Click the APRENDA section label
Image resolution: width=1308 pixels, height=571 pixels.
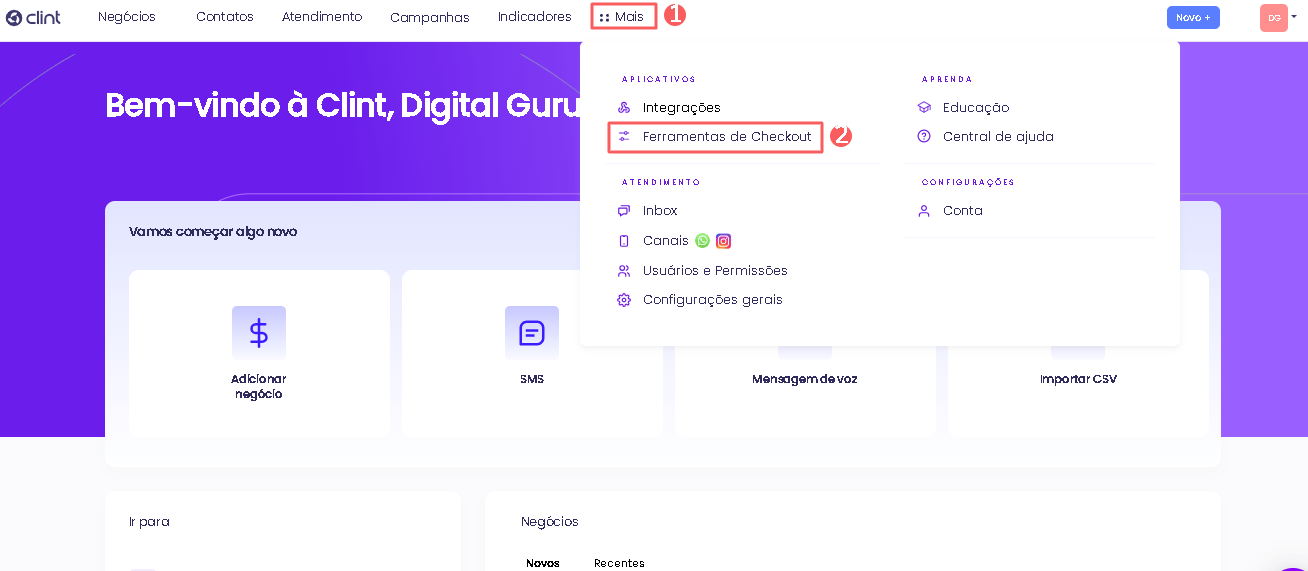point(947,79)
